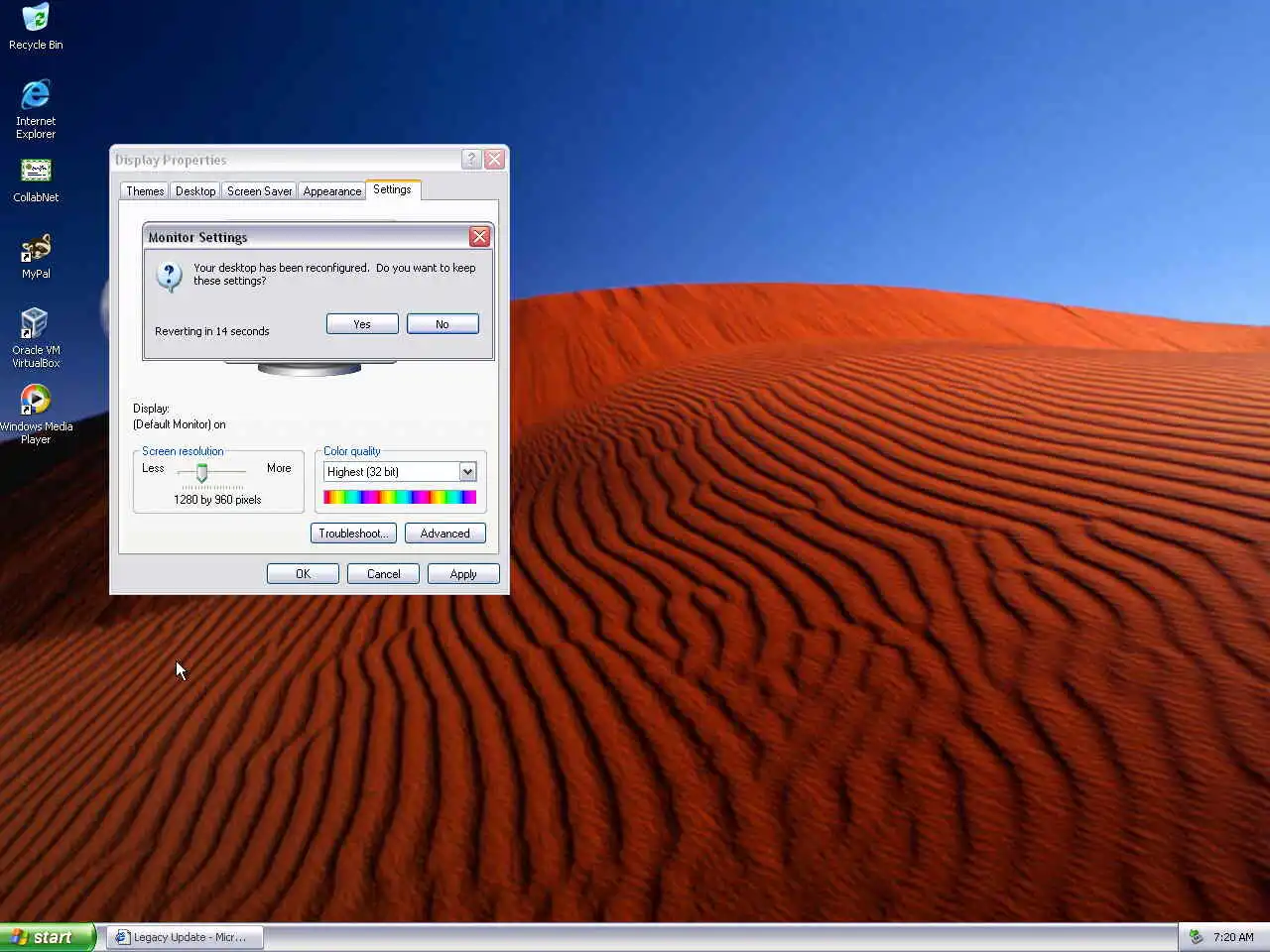This screenshot has height=952, width=1270.
Task: Click the Troubleshoot button
Action: point(353,534)
